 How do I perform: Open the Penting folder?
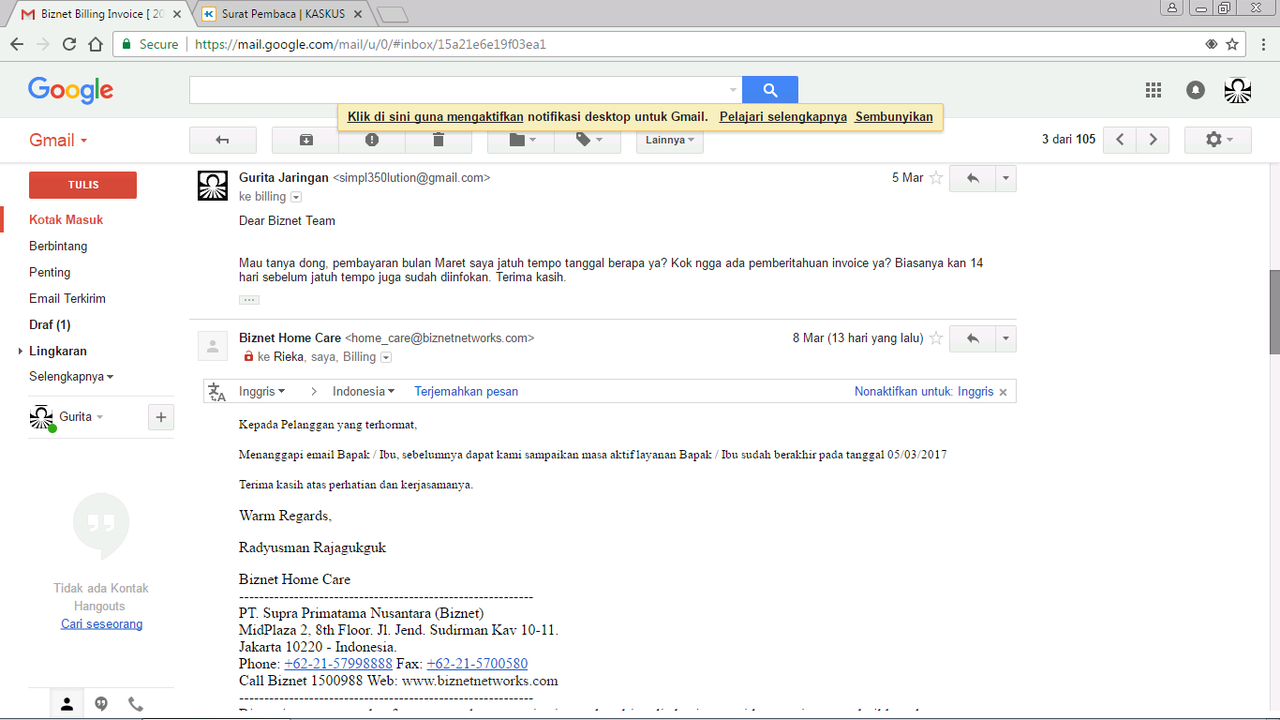point(50,272)
